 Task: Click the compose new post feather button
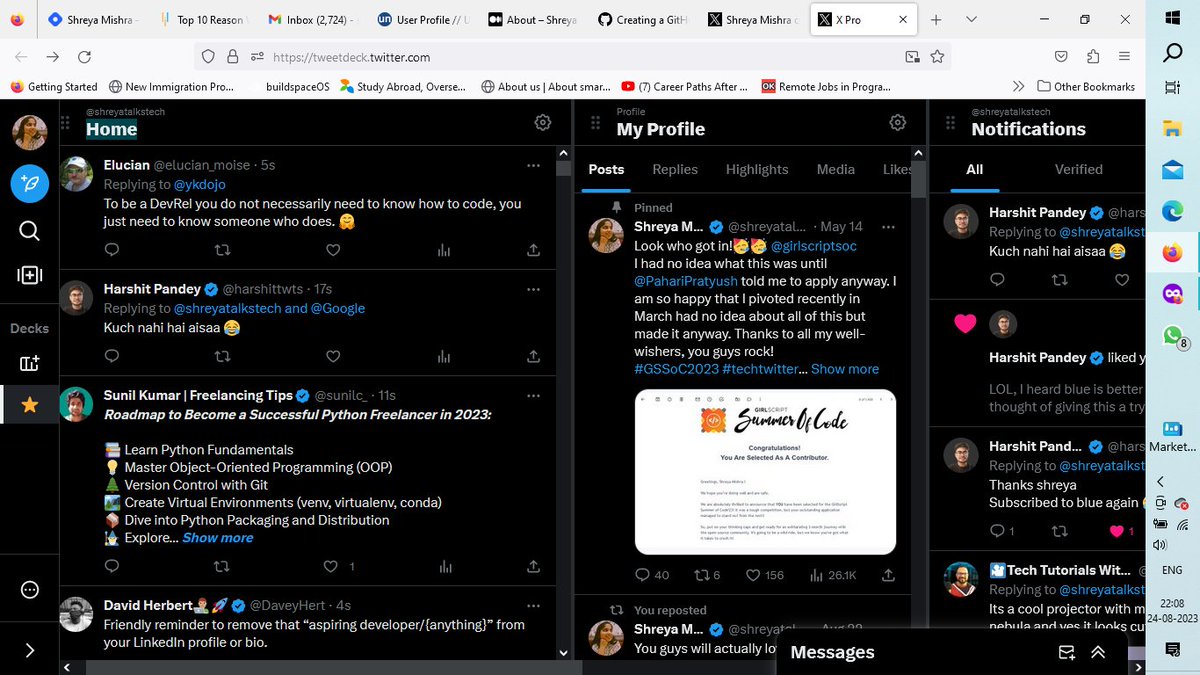click(x=29, y=183)
